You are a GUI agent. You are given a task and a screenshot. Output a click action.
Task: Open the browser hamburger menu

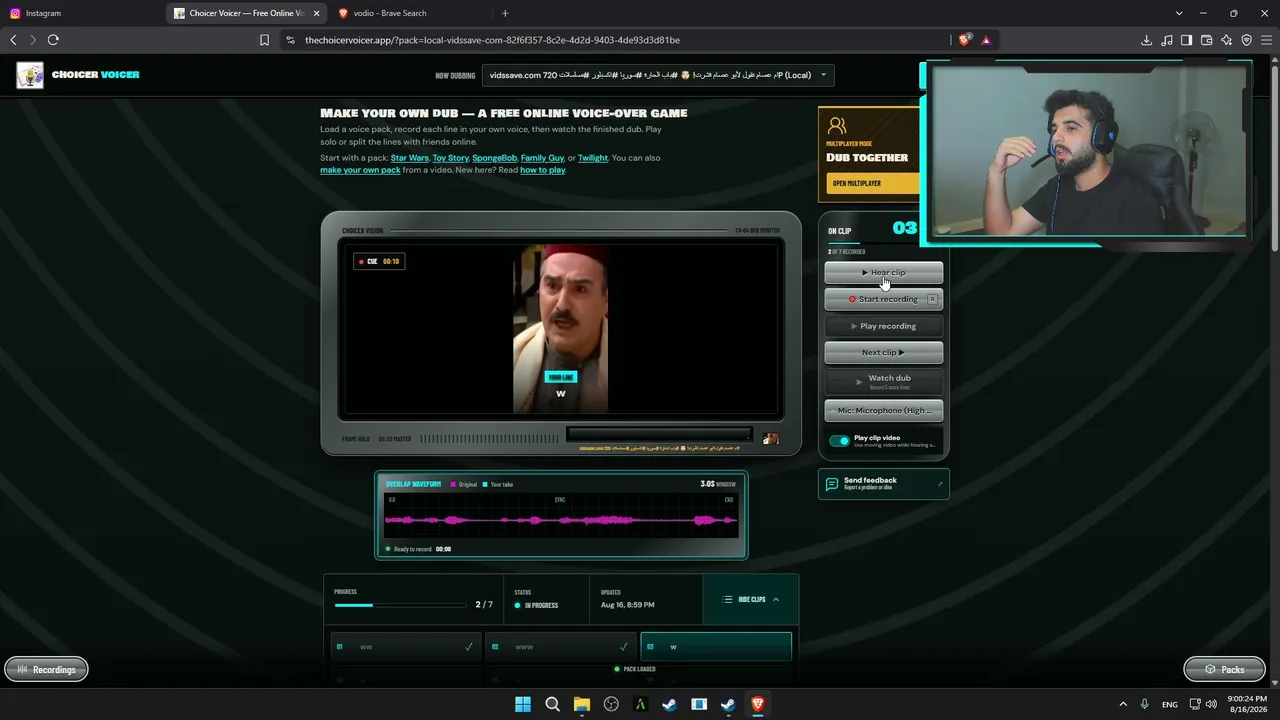click(1266, 40)
